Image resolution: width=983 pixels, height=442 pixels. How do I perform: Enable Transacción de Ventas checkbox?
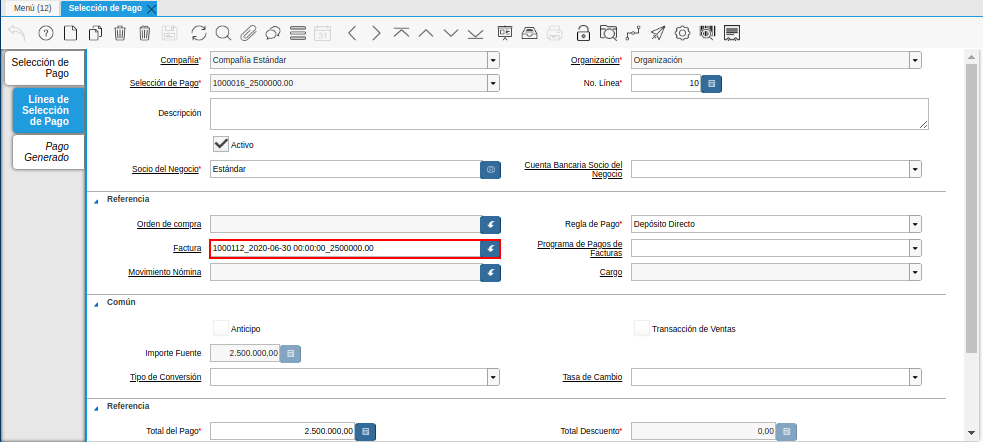(641, 328)
